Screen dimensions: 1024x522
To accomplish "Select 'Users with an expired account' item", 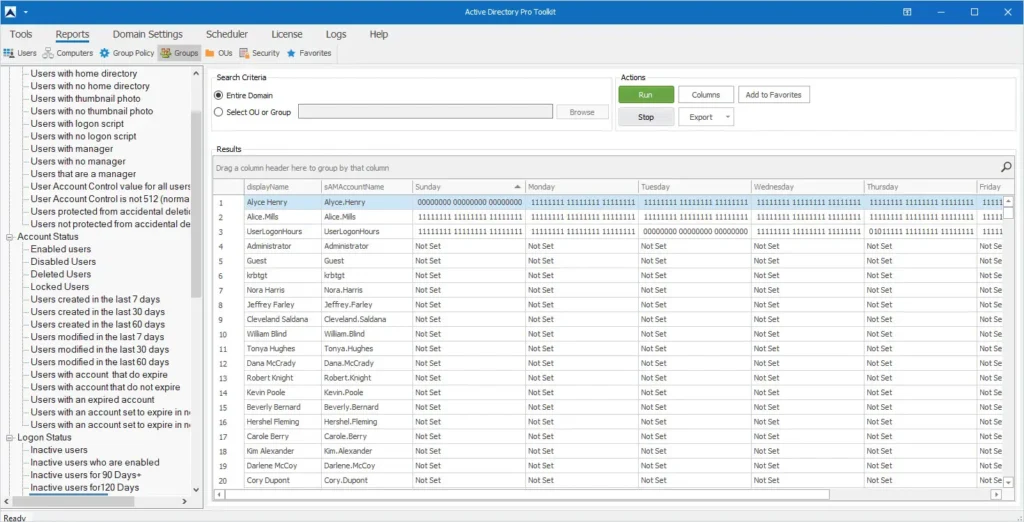I will pos(92,399).
